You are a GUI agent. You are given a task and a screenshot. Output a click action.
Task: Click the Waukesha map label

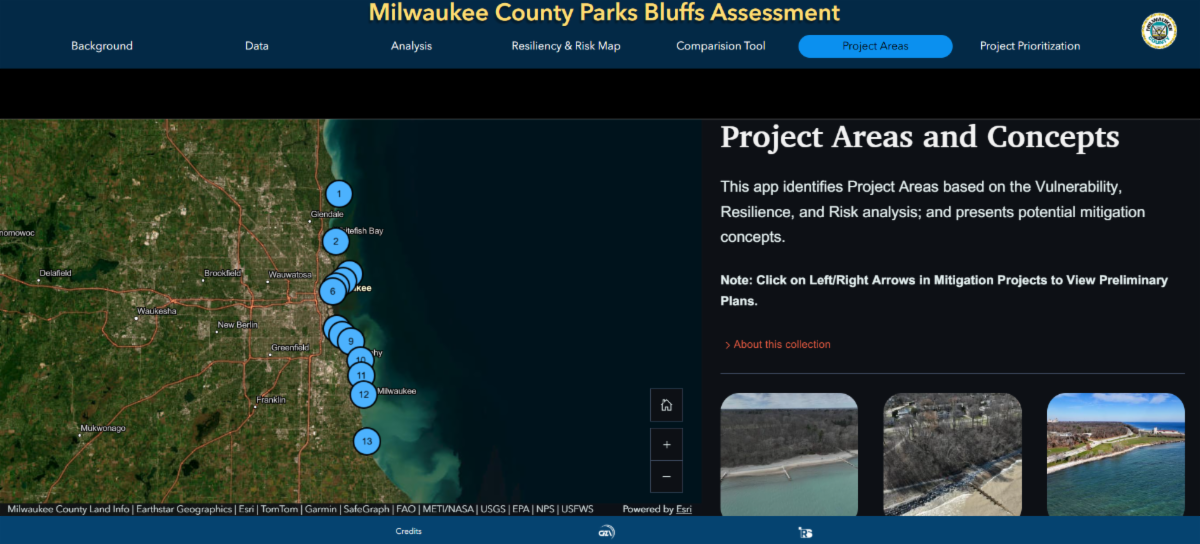click(158, 311)
